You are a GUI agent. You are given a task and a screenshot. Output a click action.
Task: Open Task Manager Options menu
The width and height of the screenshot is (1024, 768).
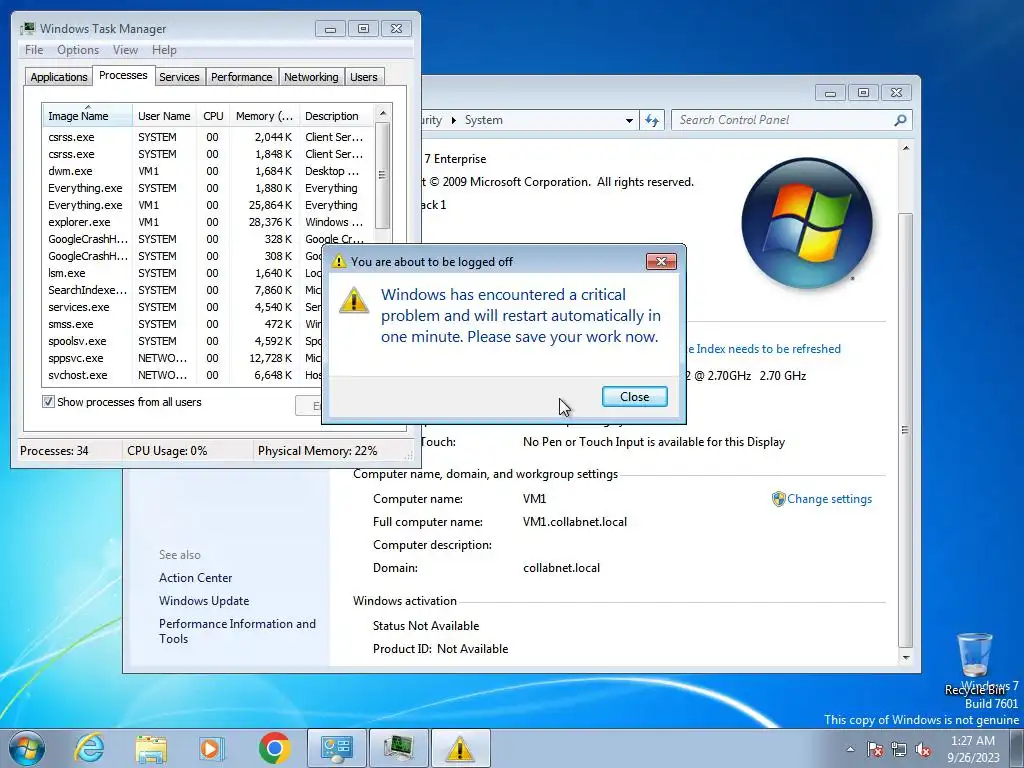click(78, 50)
